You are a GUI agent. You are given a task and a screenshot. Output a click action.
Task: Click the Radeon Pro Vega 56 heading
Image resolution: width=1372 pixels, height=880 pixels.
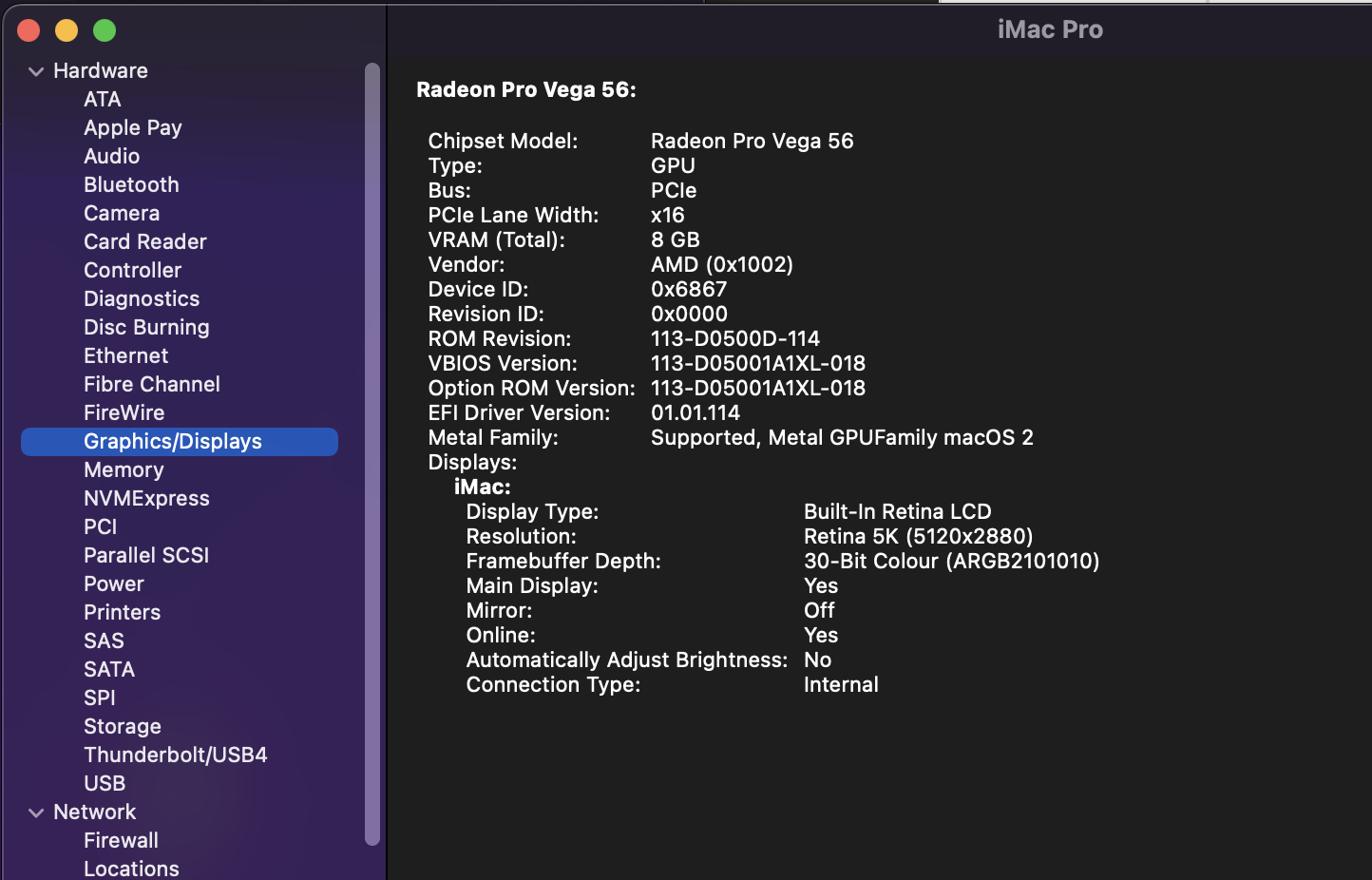(526, 89)
